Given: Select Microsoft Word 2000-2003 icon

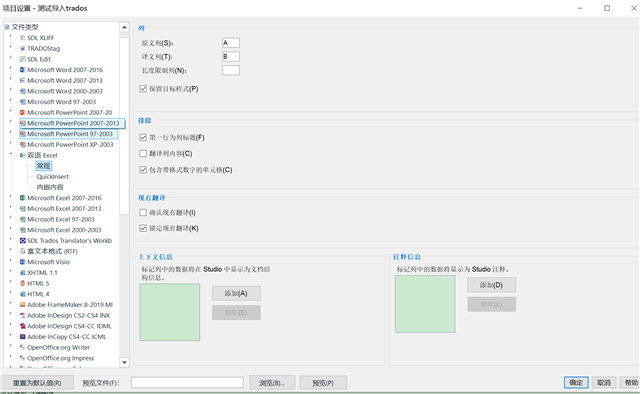Looking at the screenshot, I should pos(23,91).
